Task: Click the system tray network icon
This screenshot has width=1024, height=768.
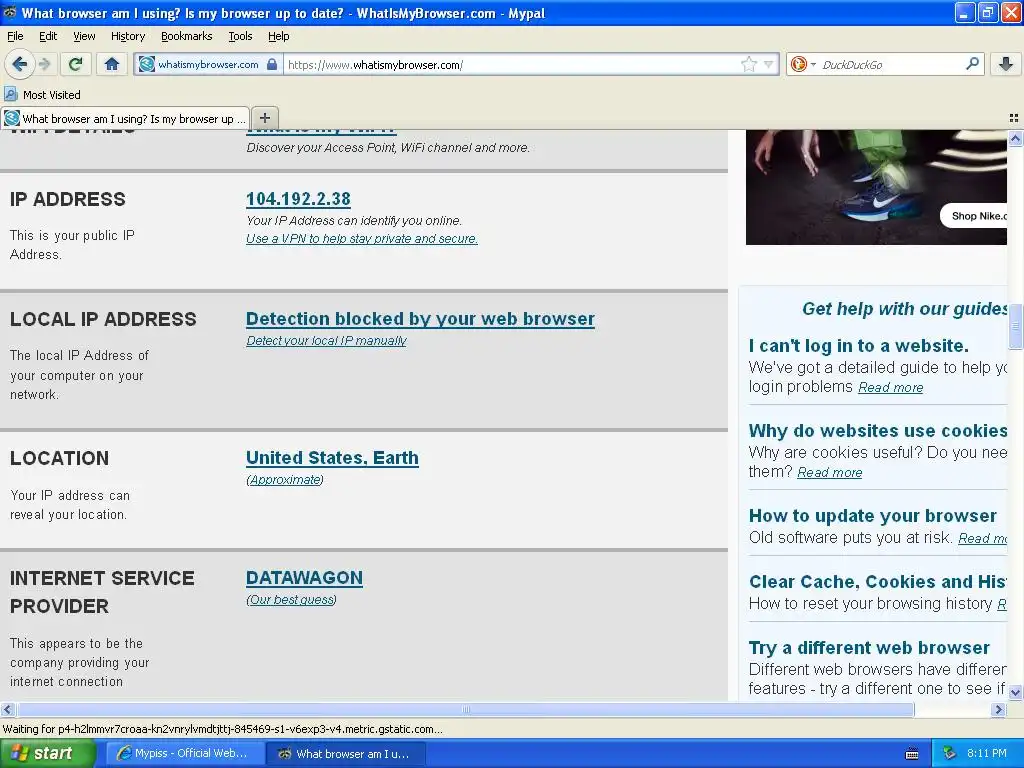Action: tap(950, 754)
